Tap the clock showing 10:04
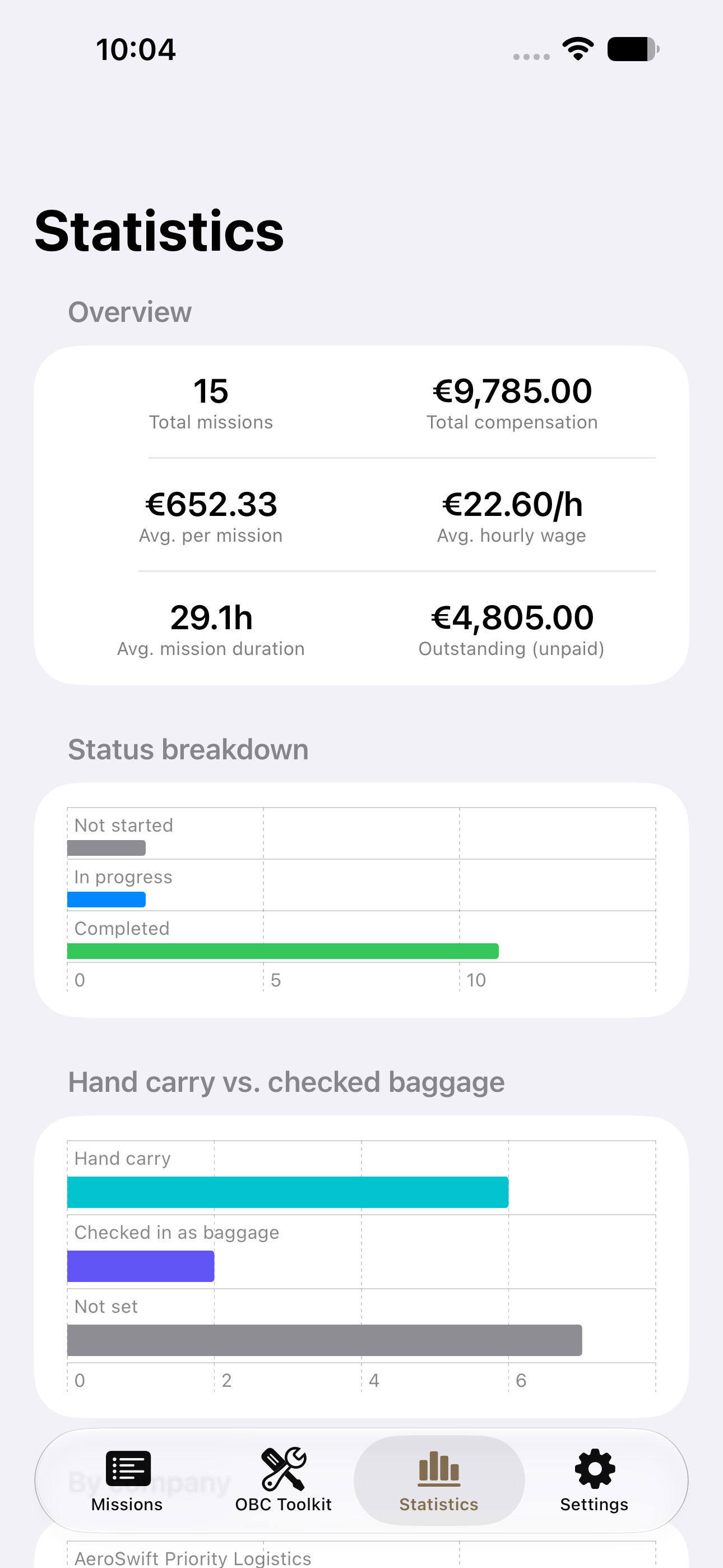Viewport: 723px width, 1568px height. coord(136,49)
